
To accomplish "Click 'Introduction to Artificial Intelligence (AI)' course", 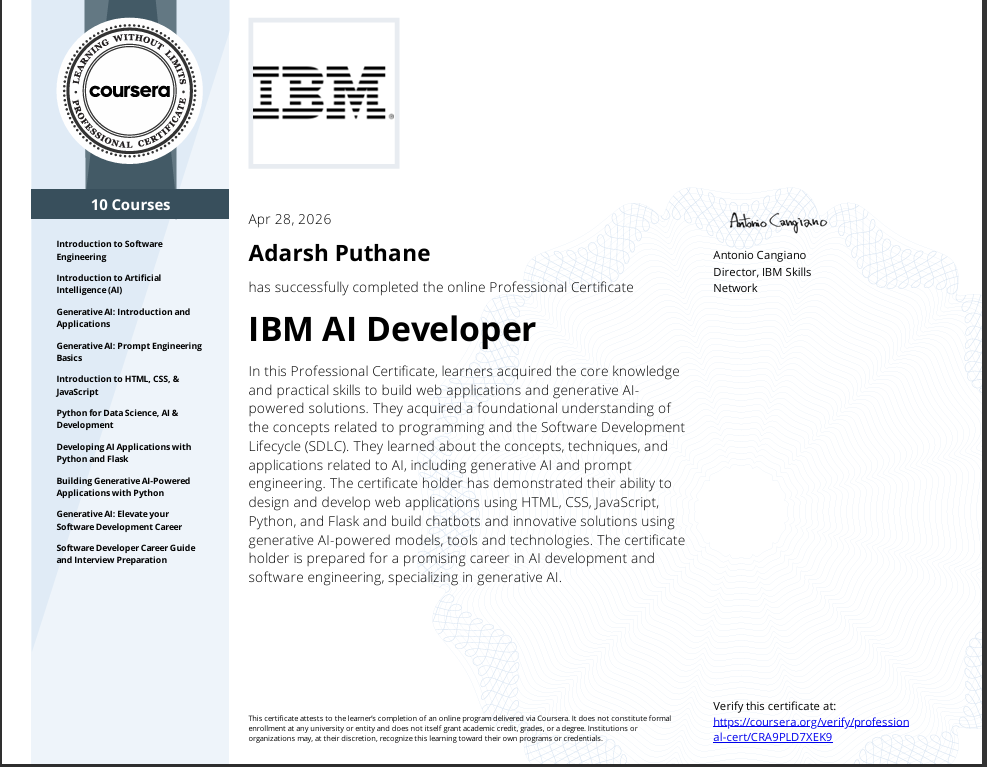I will click(108, 284).
